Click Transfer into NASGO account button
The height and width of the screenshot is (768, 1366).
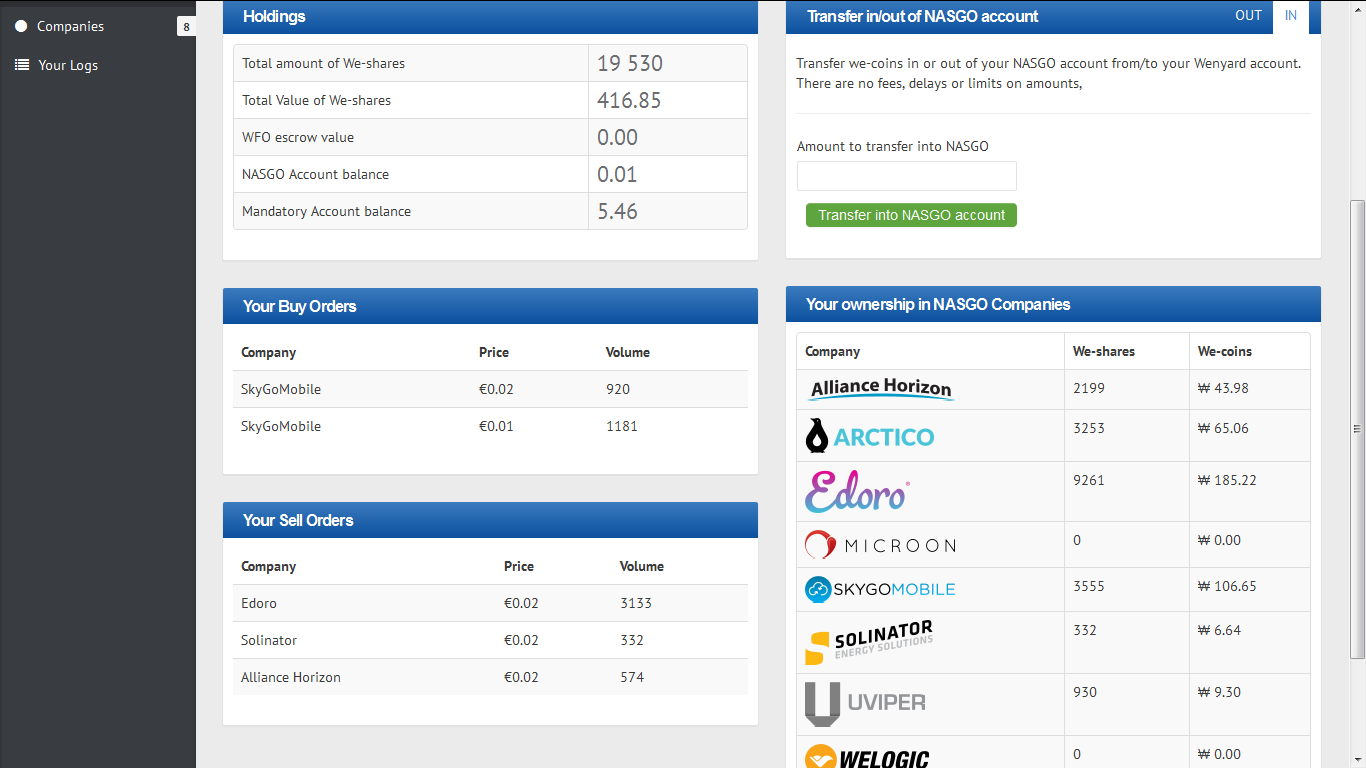[x=911, y=215]
